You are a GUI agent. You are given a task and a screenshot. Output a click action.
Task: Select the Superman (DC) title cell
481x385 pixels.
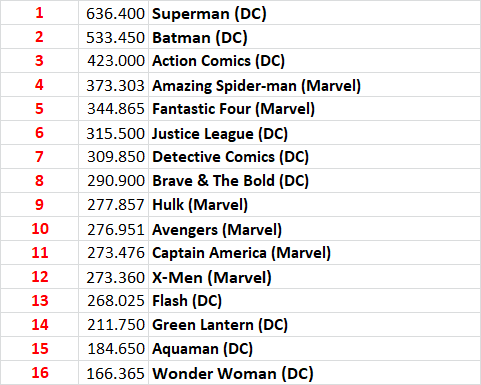pyautogui.click(x=314, y=13)
